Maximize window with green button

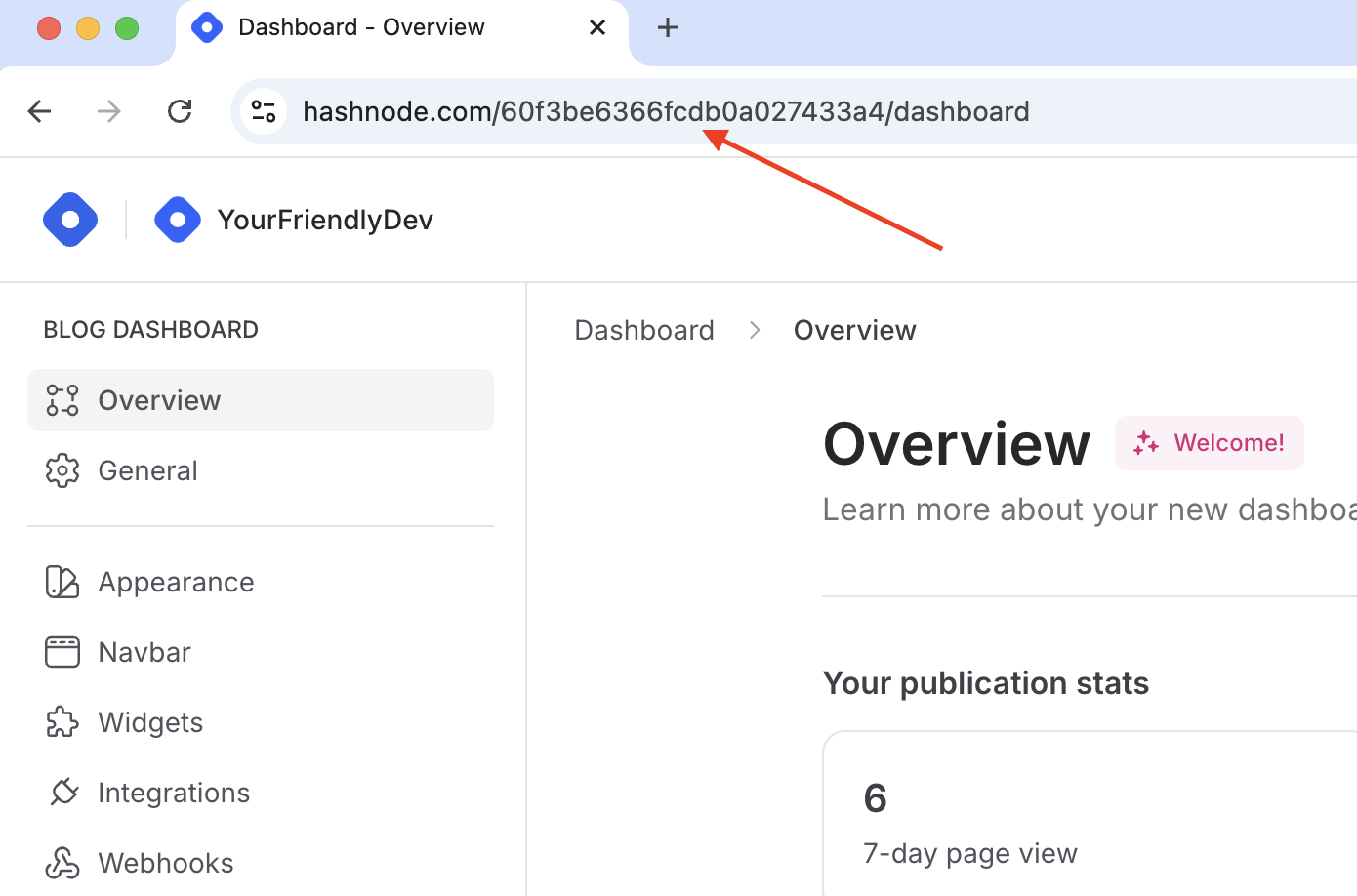pyautogui.click(x=127, y=28)
